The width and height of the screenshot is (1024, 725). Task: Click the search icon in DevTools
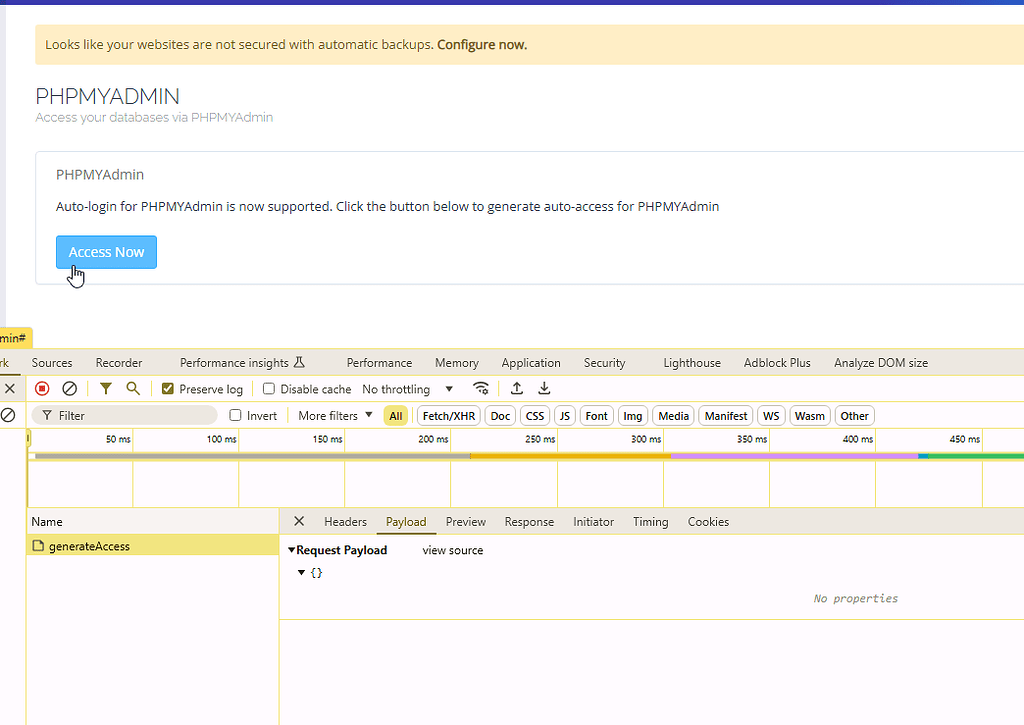tap(133, 388)
